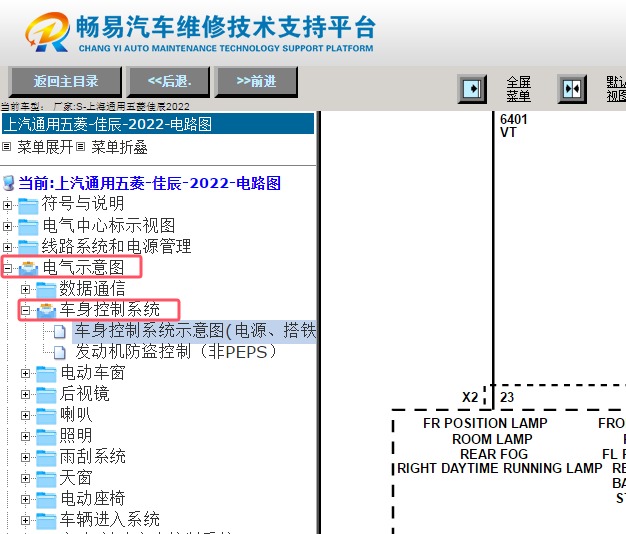
Task: Go forward with >>前进 button
Action: pos(256,82)
